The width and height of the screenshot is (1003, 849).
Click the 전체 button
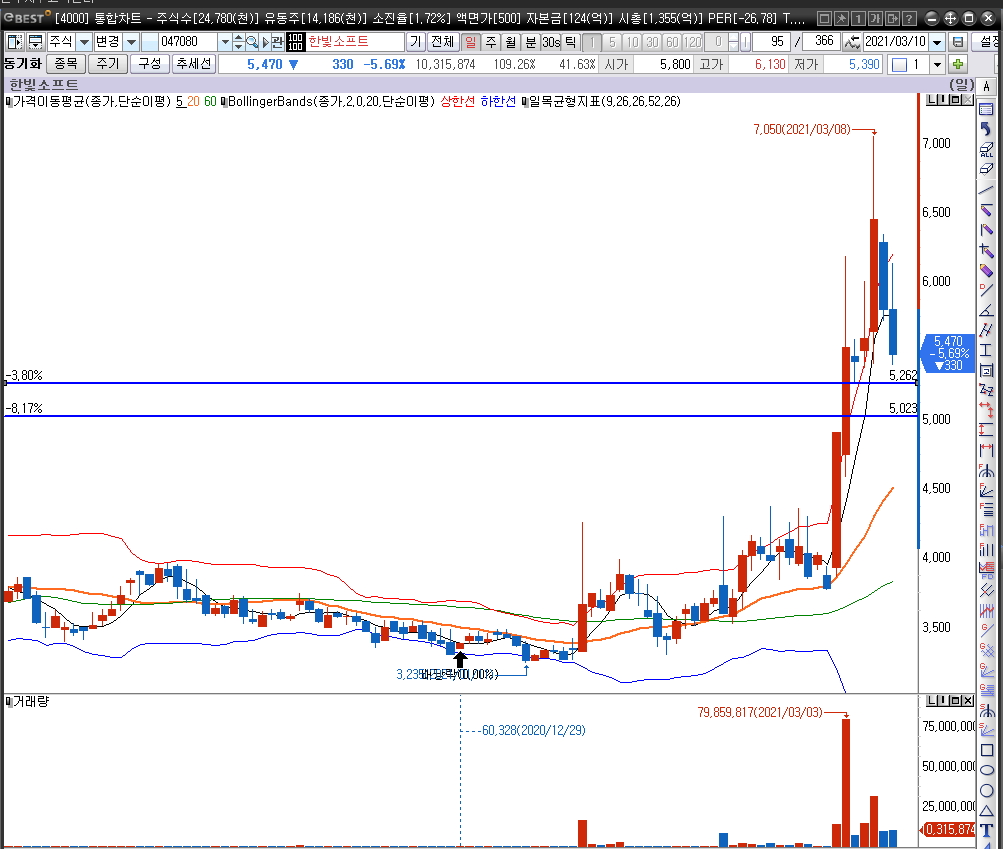(442, 42)
